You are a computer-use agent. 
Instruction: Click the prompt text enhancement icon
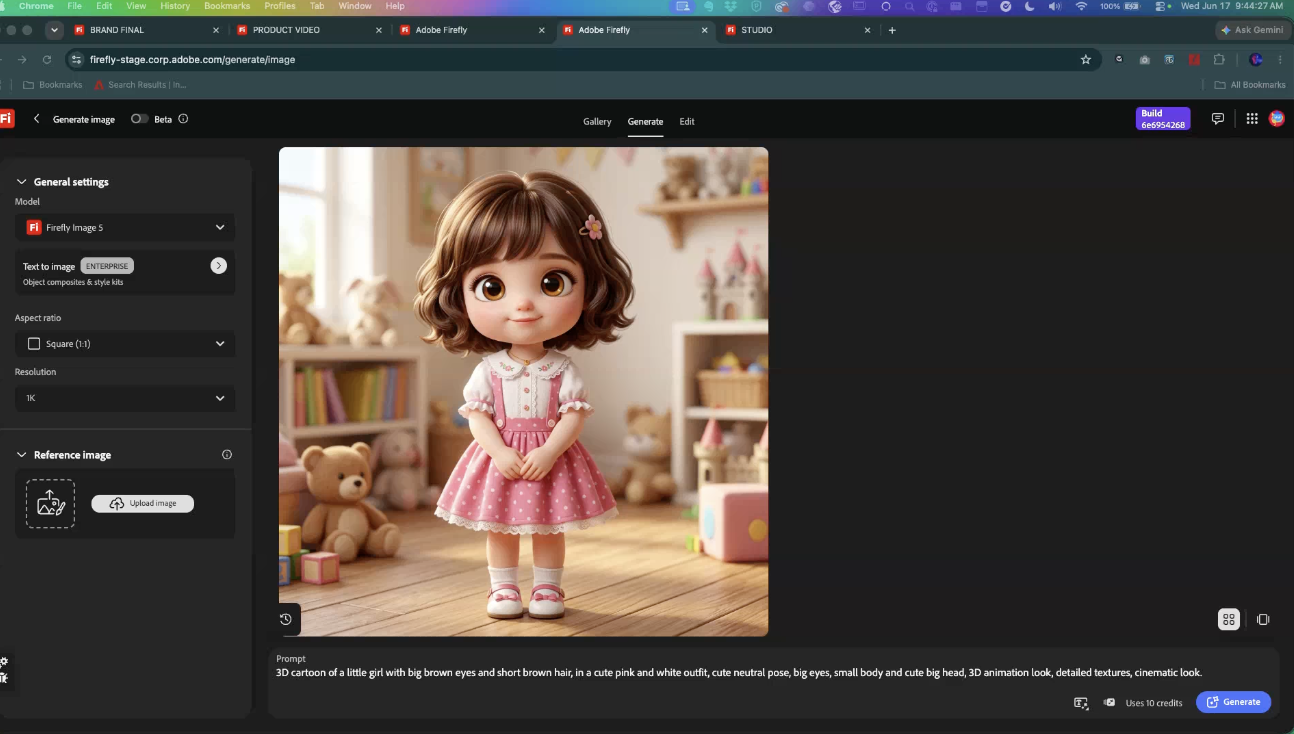pyautogui.click(x=1081, y=703)
